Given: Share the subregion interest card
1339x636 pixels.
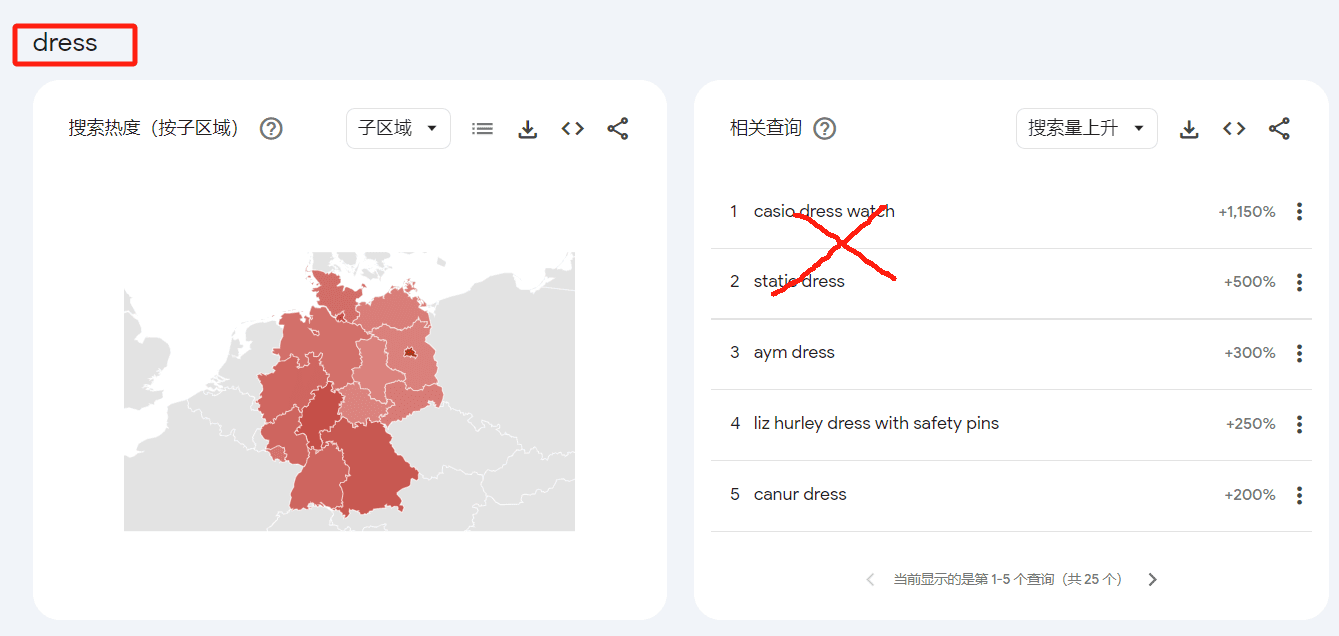Looking at the screenshot, I should pyautogui.click(x=618, y=129).
